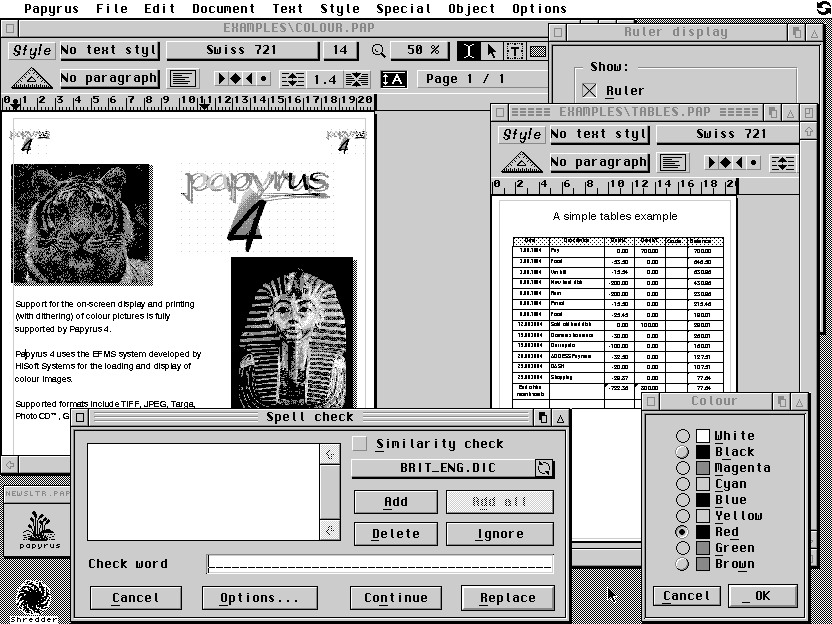Open the line spacing 1.4 value selector
The width and height of the screenshot is (832, 624).
[325, 79]
